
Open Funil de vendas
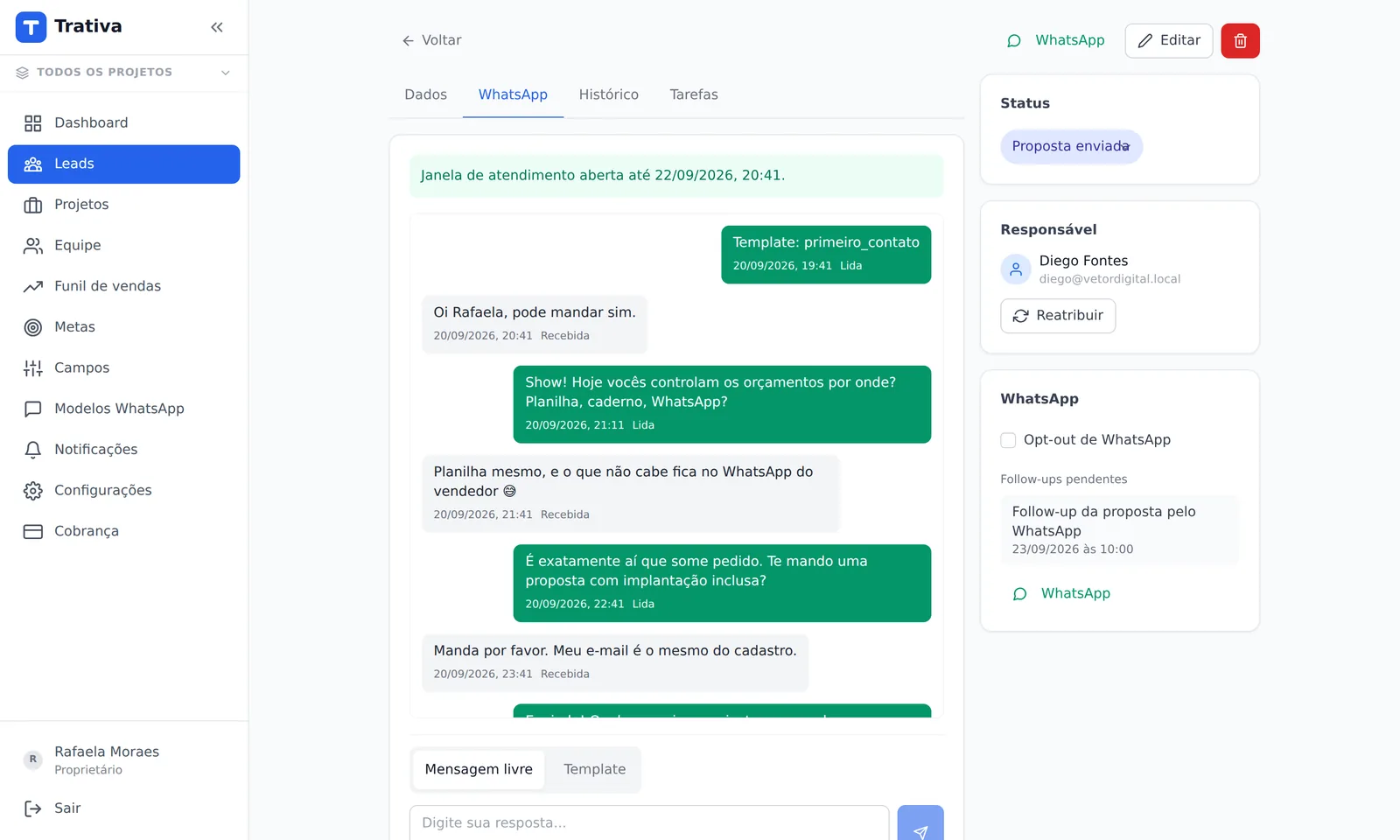123,286
